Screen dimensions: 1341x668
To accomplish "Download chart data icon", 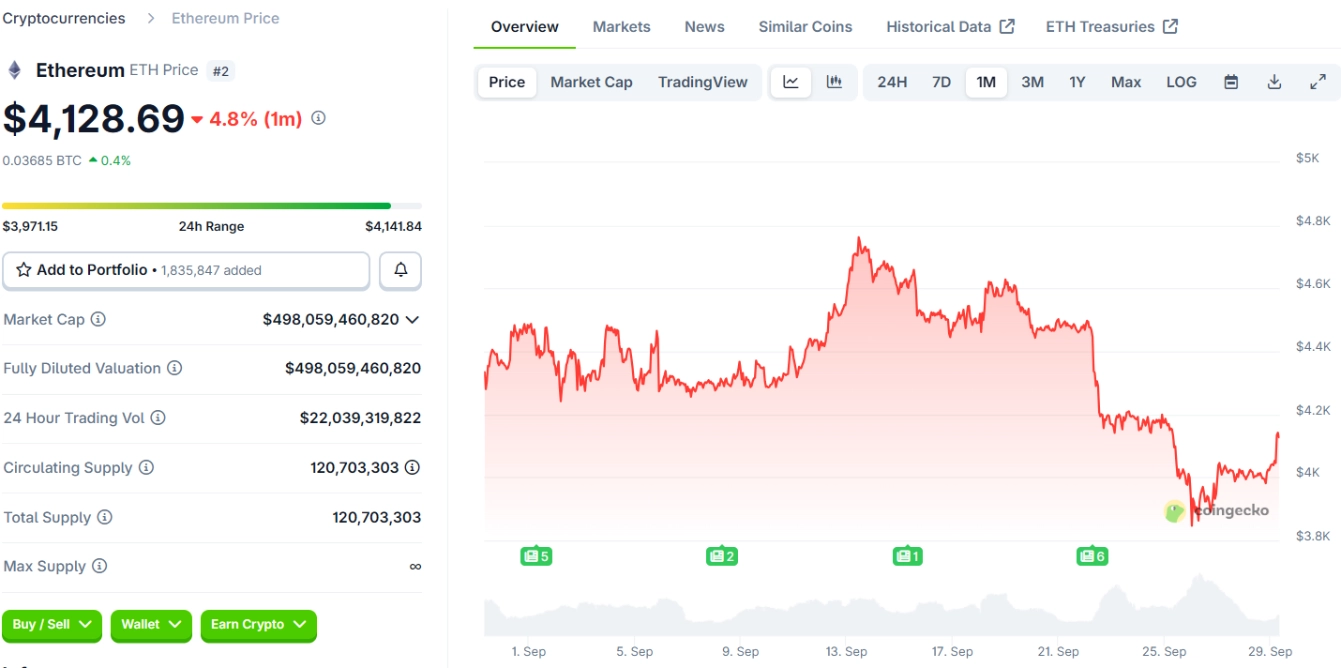I will (x=1274, y=82).
